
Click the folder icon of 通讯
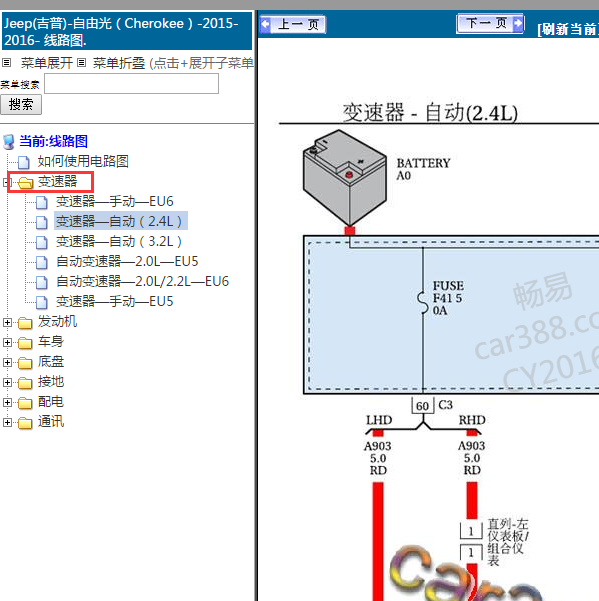click(25, 423)
